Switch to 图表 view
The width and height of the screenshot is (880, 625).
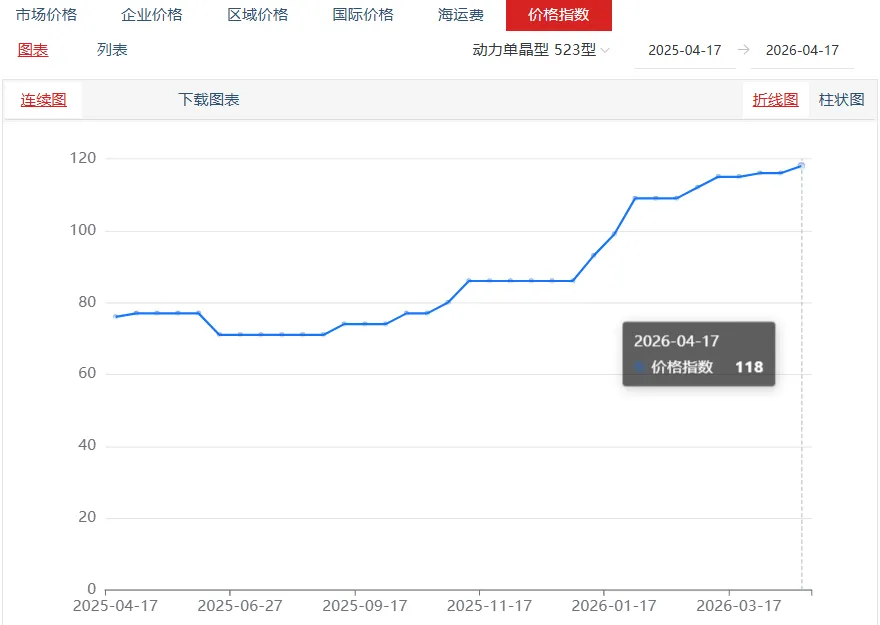[31, 50]
